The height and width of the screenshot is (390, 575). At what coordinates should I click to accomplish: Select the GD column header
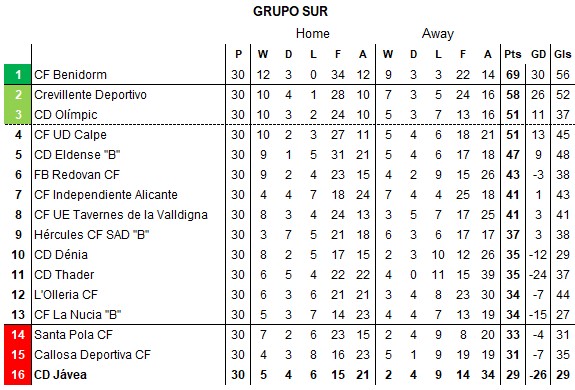(538, 54)
